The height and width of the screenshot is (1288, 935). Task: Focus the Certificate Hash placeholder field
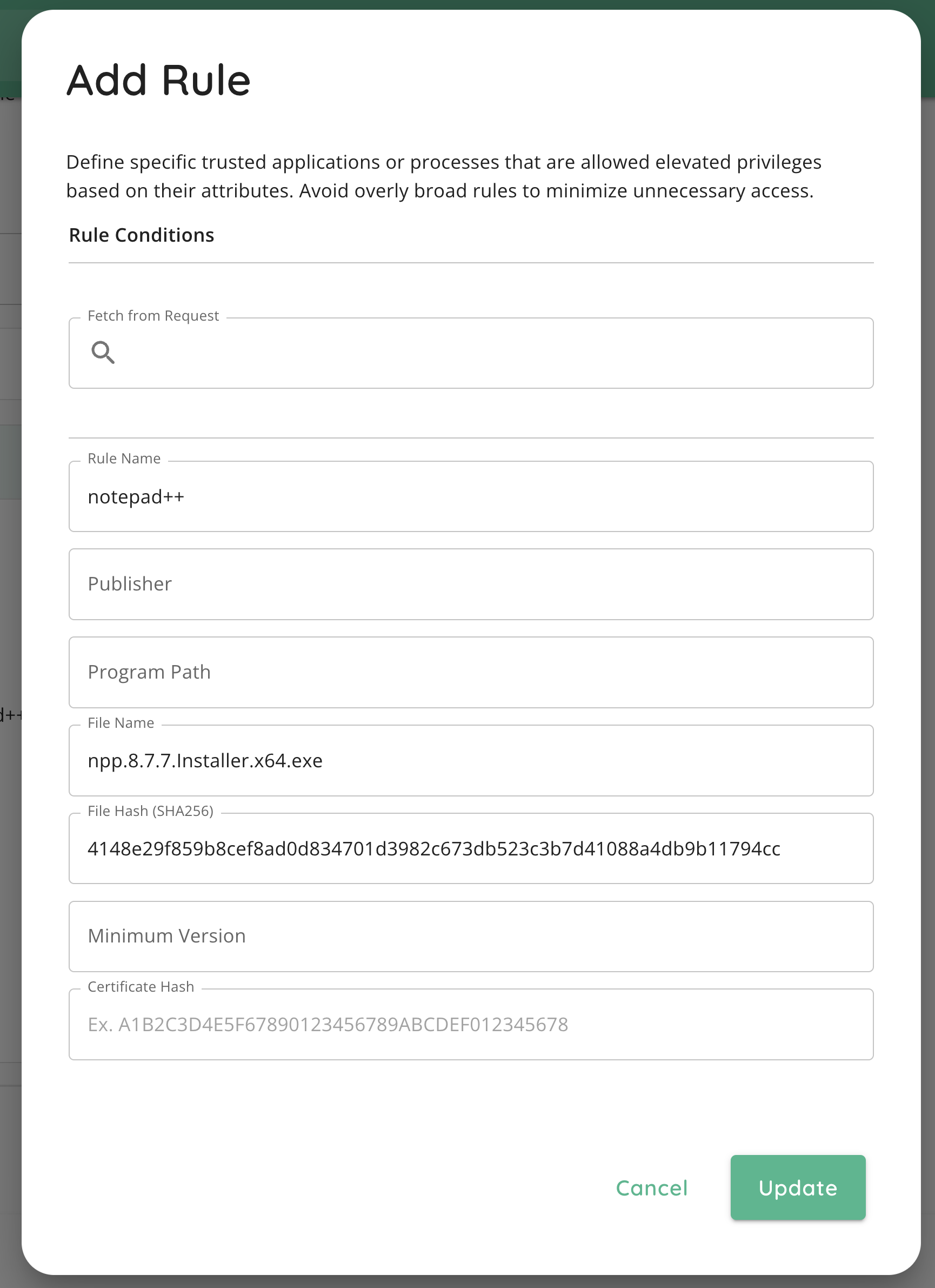[x=471, y=1025]
